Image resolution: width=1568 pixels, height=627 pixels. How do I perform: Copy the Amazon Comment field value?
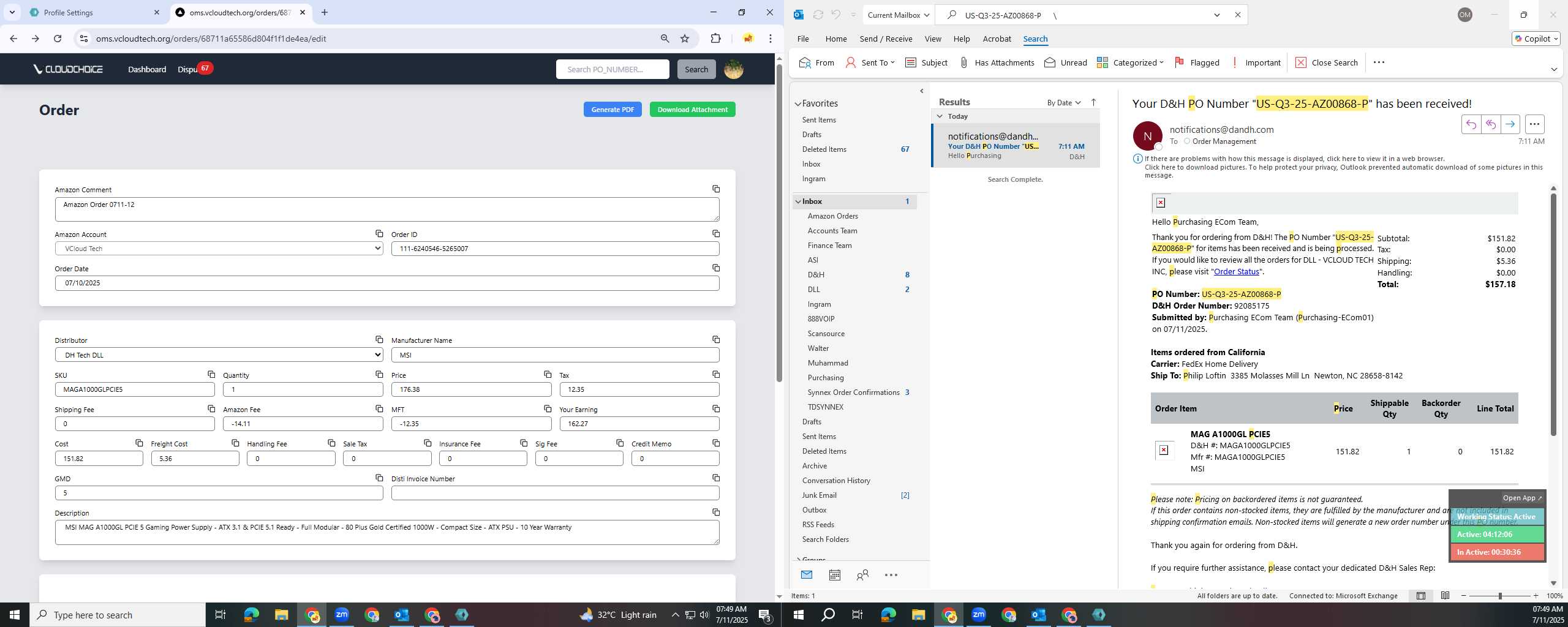[x=715, y=189]
